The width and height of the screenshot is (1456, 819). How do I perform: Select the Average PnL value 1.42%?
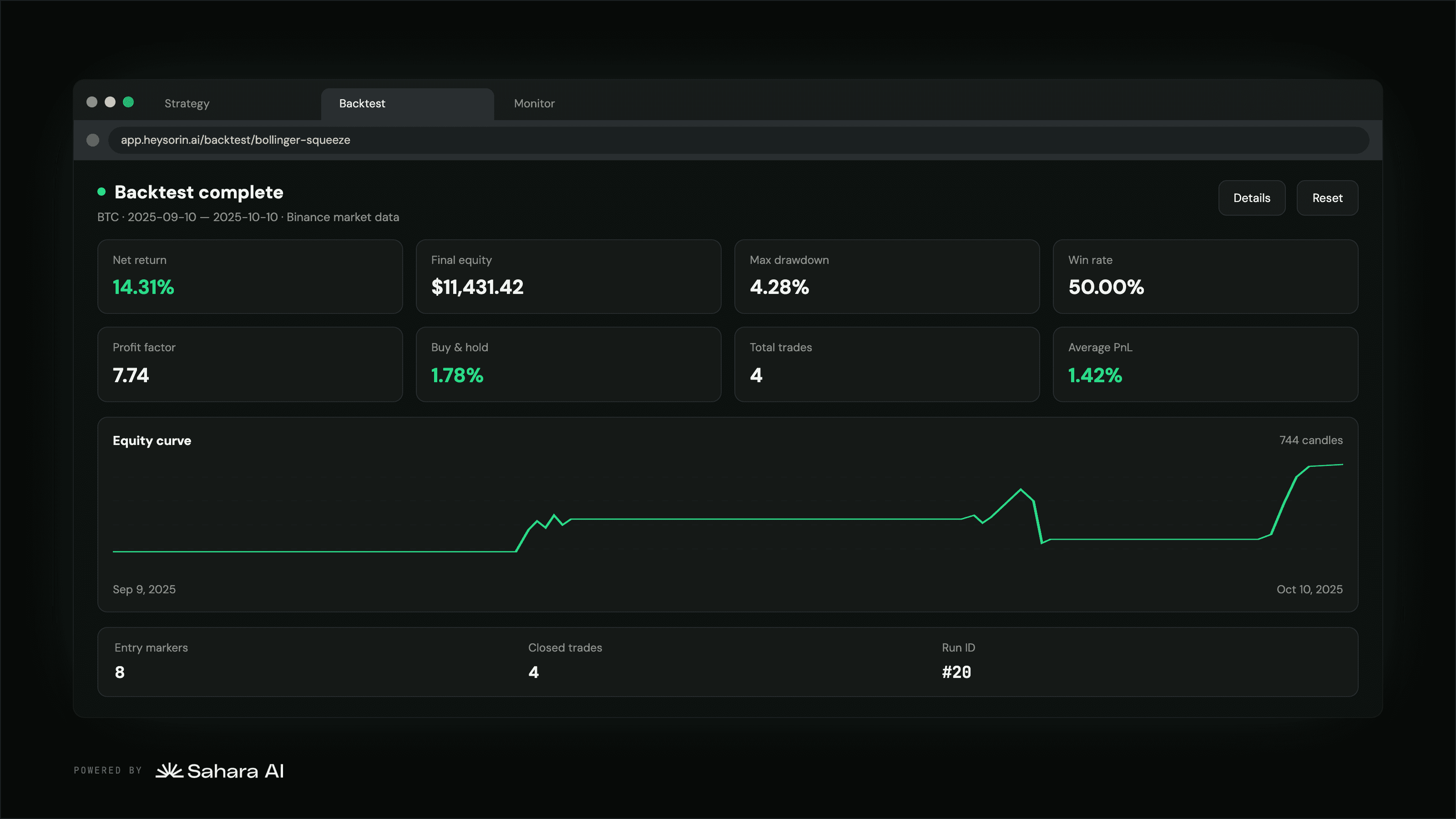1095,375
